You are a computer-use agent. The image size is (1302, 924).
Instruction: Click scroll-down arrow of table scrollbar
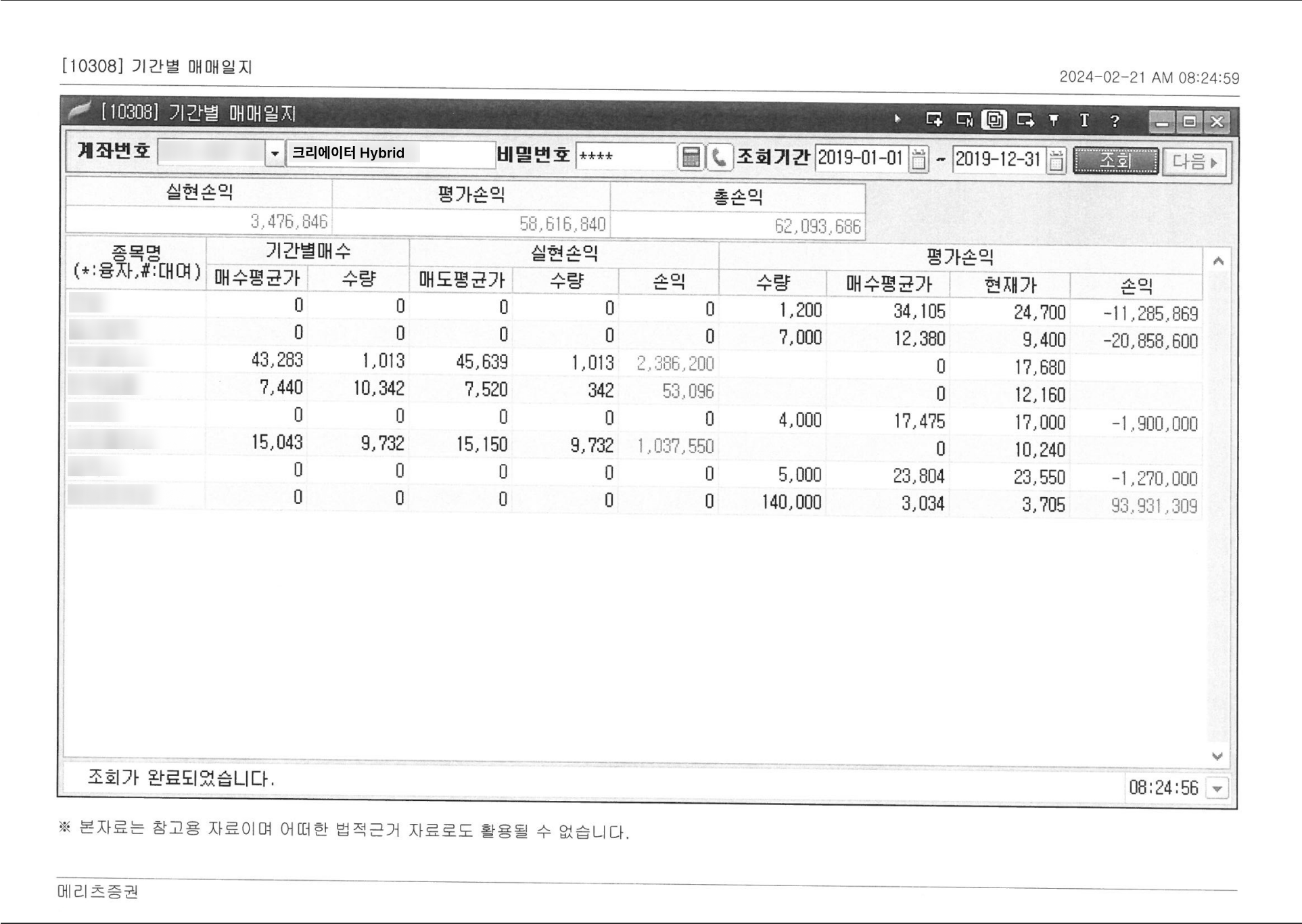pos(1217,756)
